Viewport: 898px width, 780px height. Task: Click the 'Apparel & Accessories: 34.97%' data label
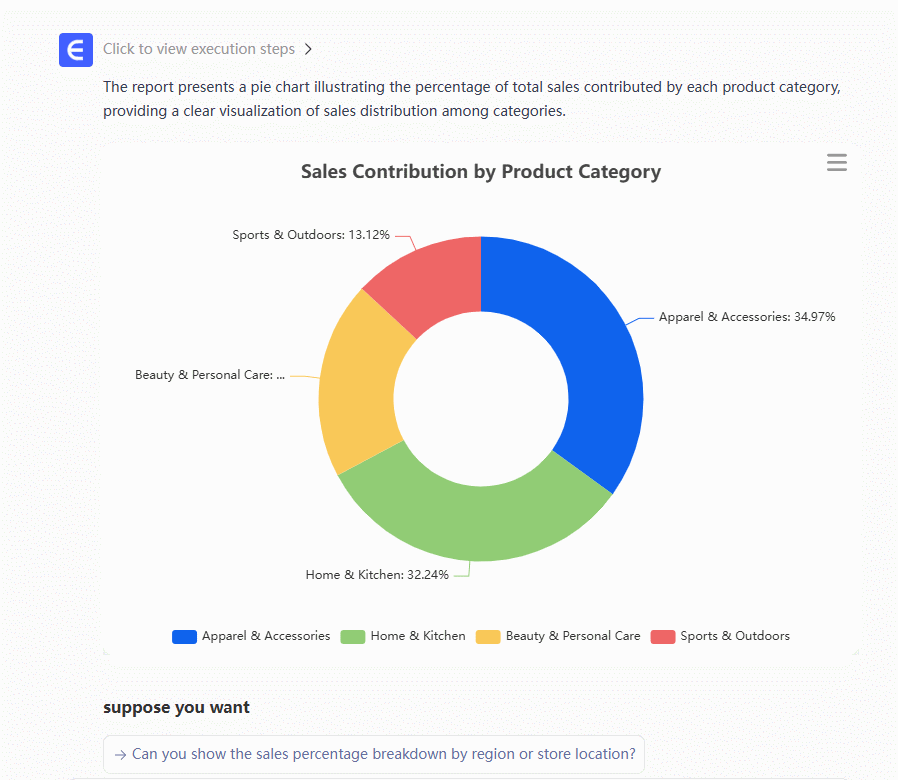[746, 317]
